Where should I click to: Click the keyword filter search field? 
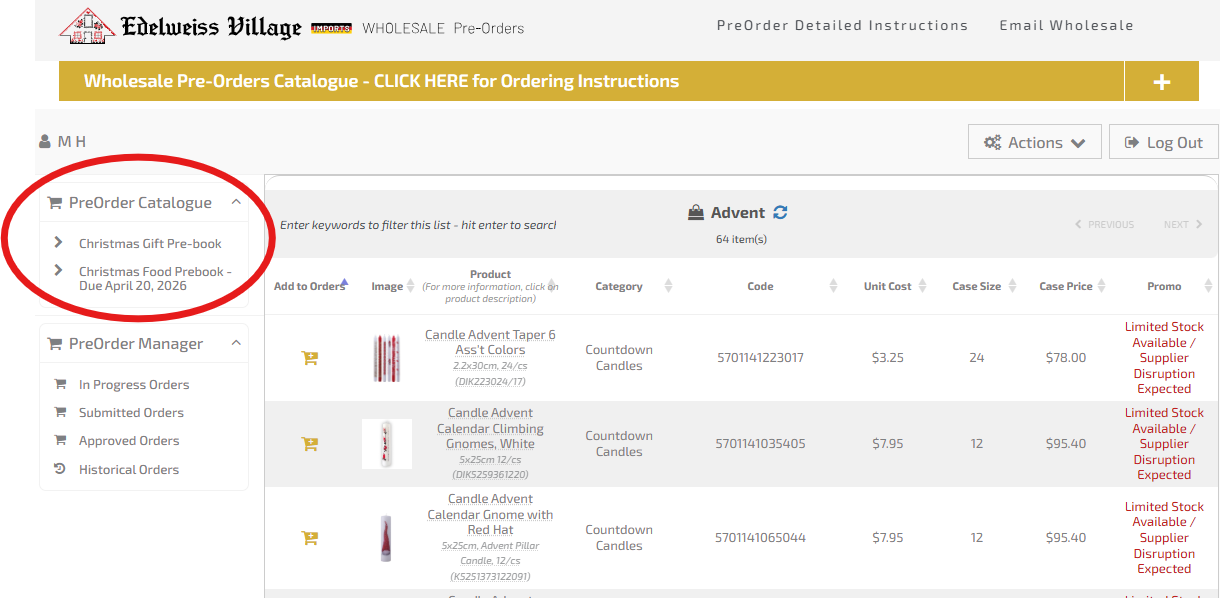tap(418, 225)
